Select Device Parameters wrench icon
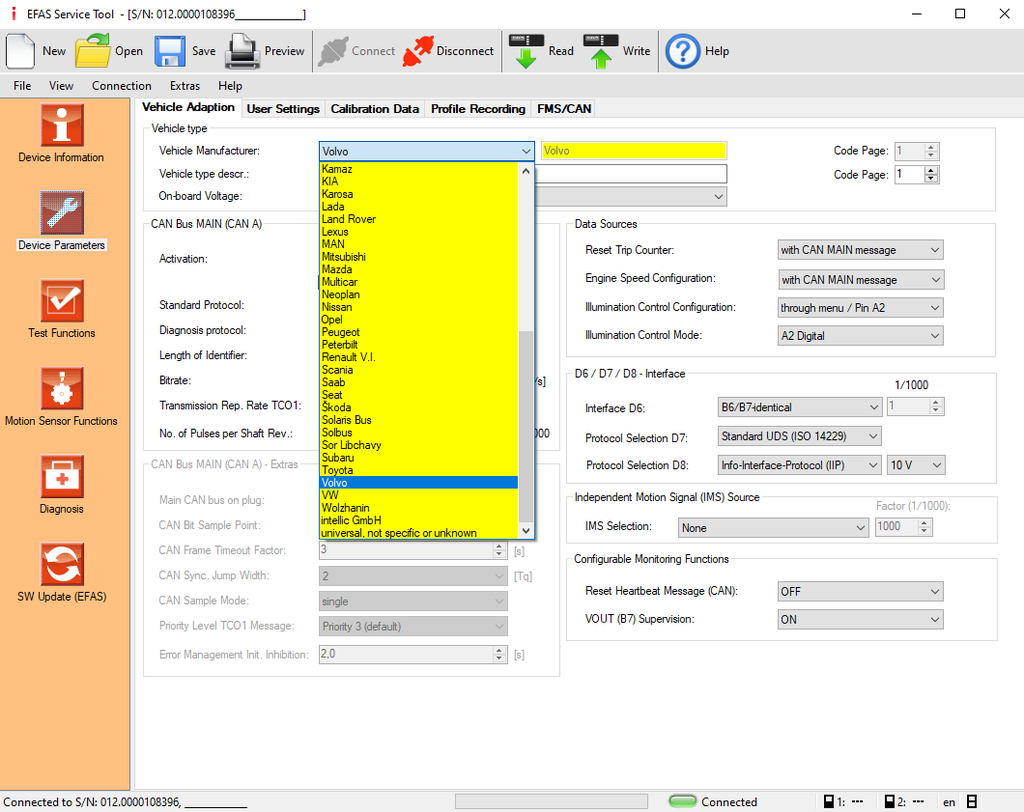 tap(62, 212)
